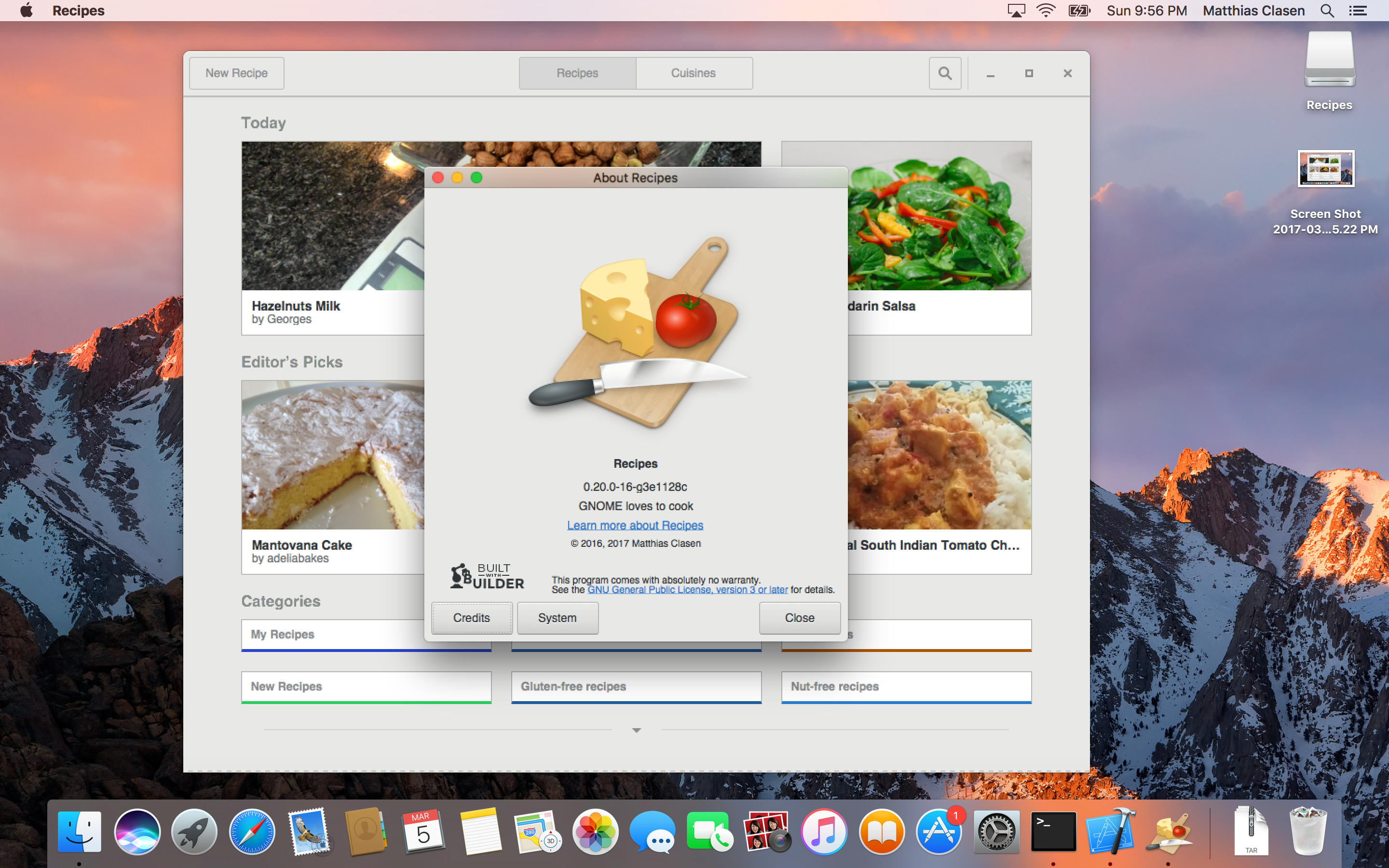
Task: Click System button in About dialog
Action: coord(558,618)
